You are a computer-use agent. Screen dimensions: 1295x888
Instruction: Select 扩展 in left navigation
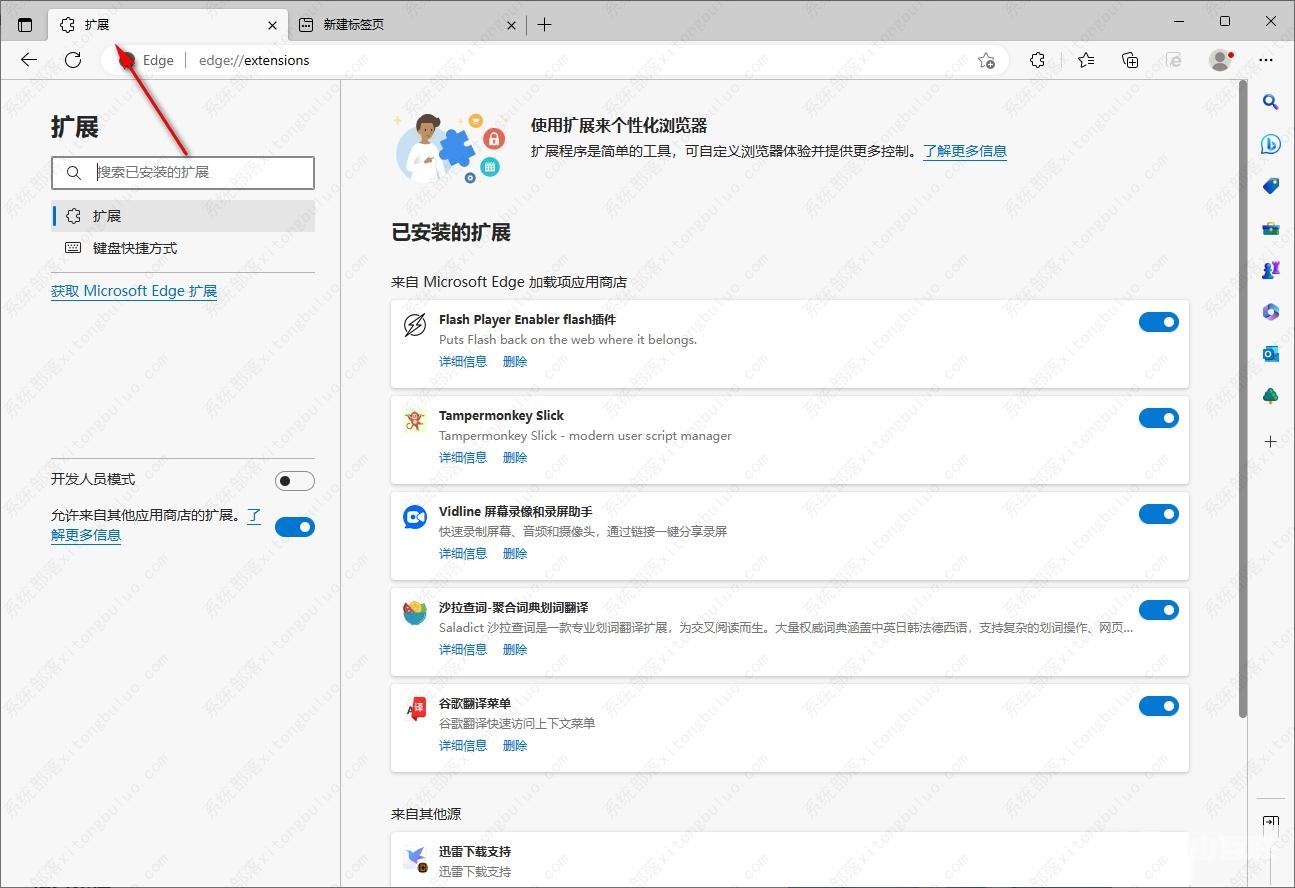coord(183,216)
